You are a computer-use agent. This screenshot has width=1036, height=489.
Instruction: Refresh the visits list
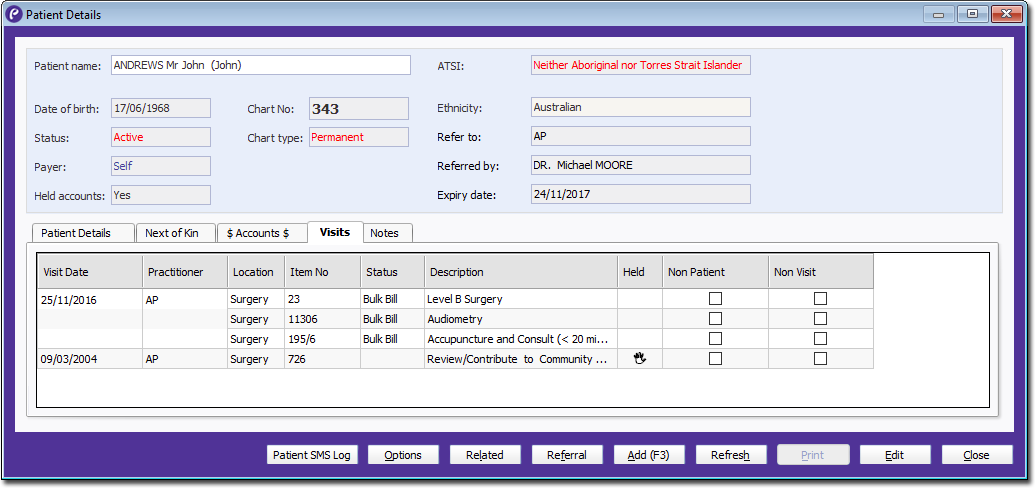click(731, 455)
